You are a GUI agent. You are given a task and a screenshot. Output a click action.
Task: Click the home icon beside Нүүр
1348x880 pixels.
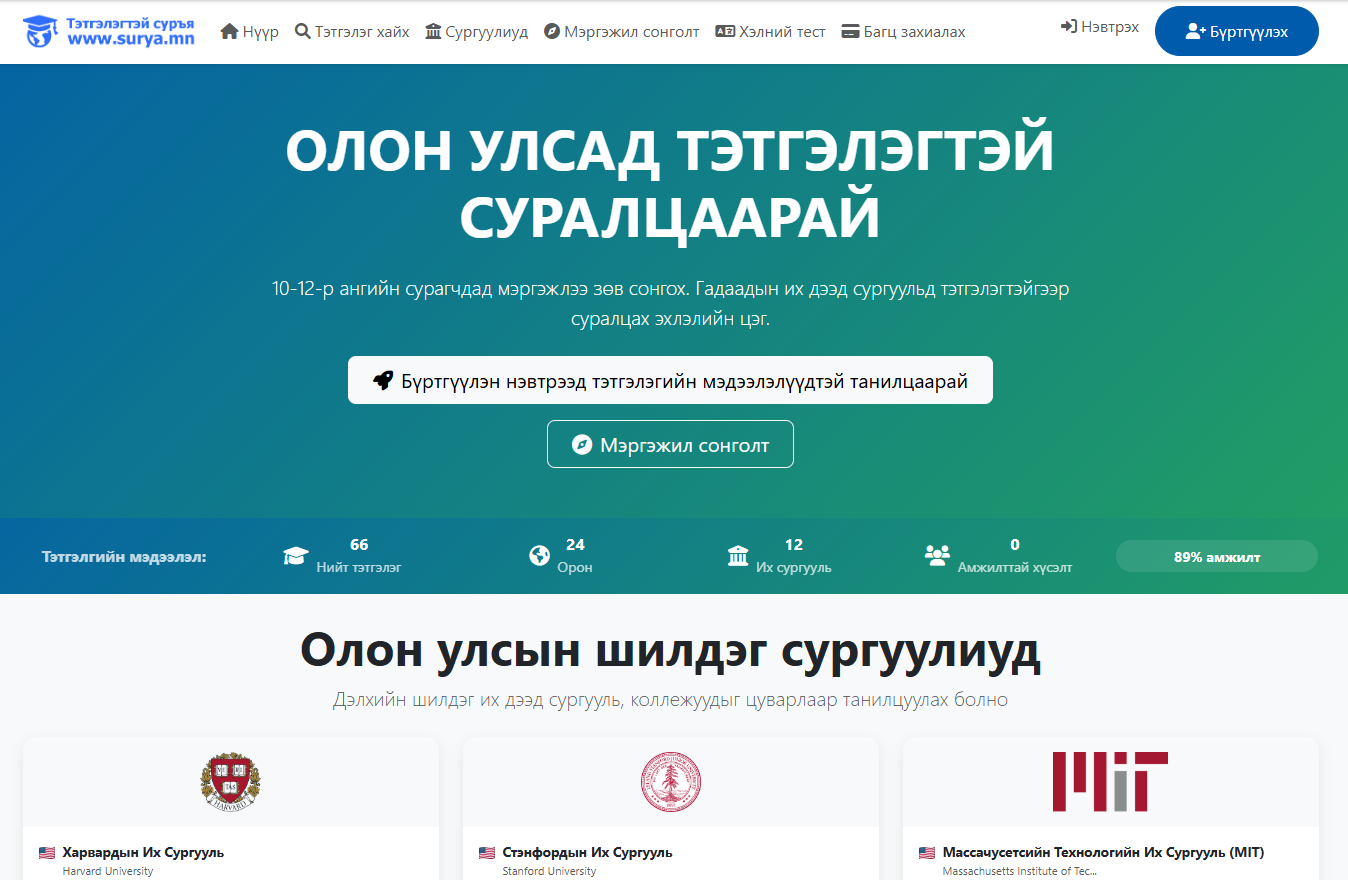tap(229, 32)
